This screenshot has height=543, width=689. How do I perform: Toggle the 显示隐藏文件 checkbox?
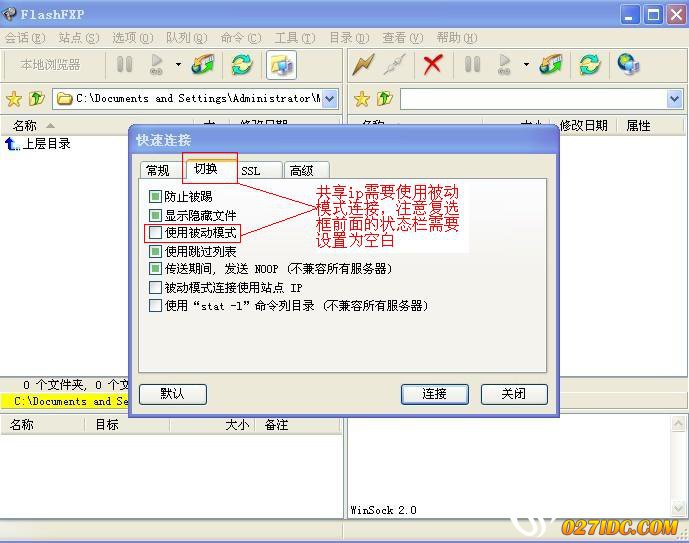(x=155, y=215)
